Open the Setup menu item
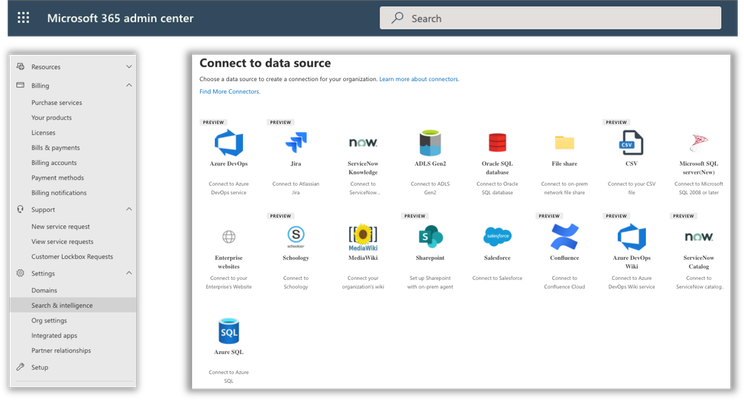744x400 pixels. [39, 367]
